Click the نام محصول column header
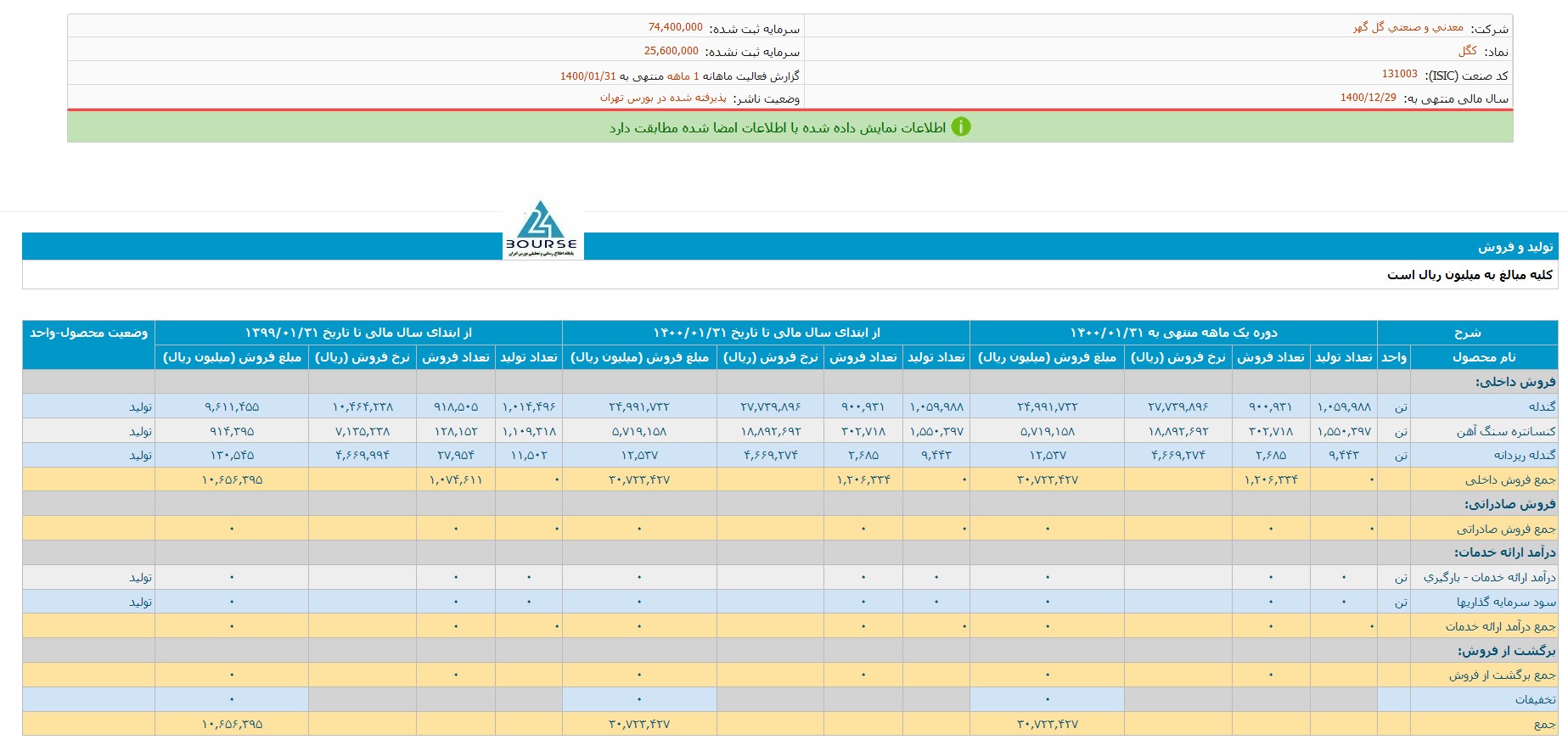 1483,357
